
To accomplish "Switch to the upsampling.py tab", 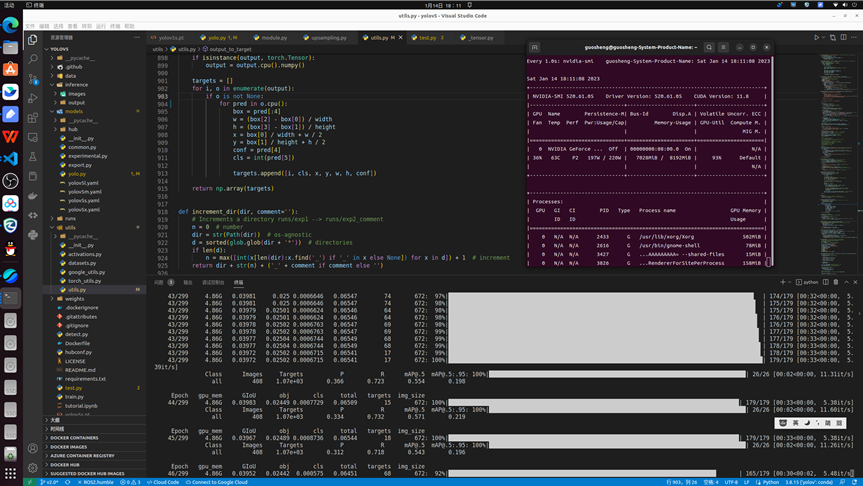I will (328, 38).
